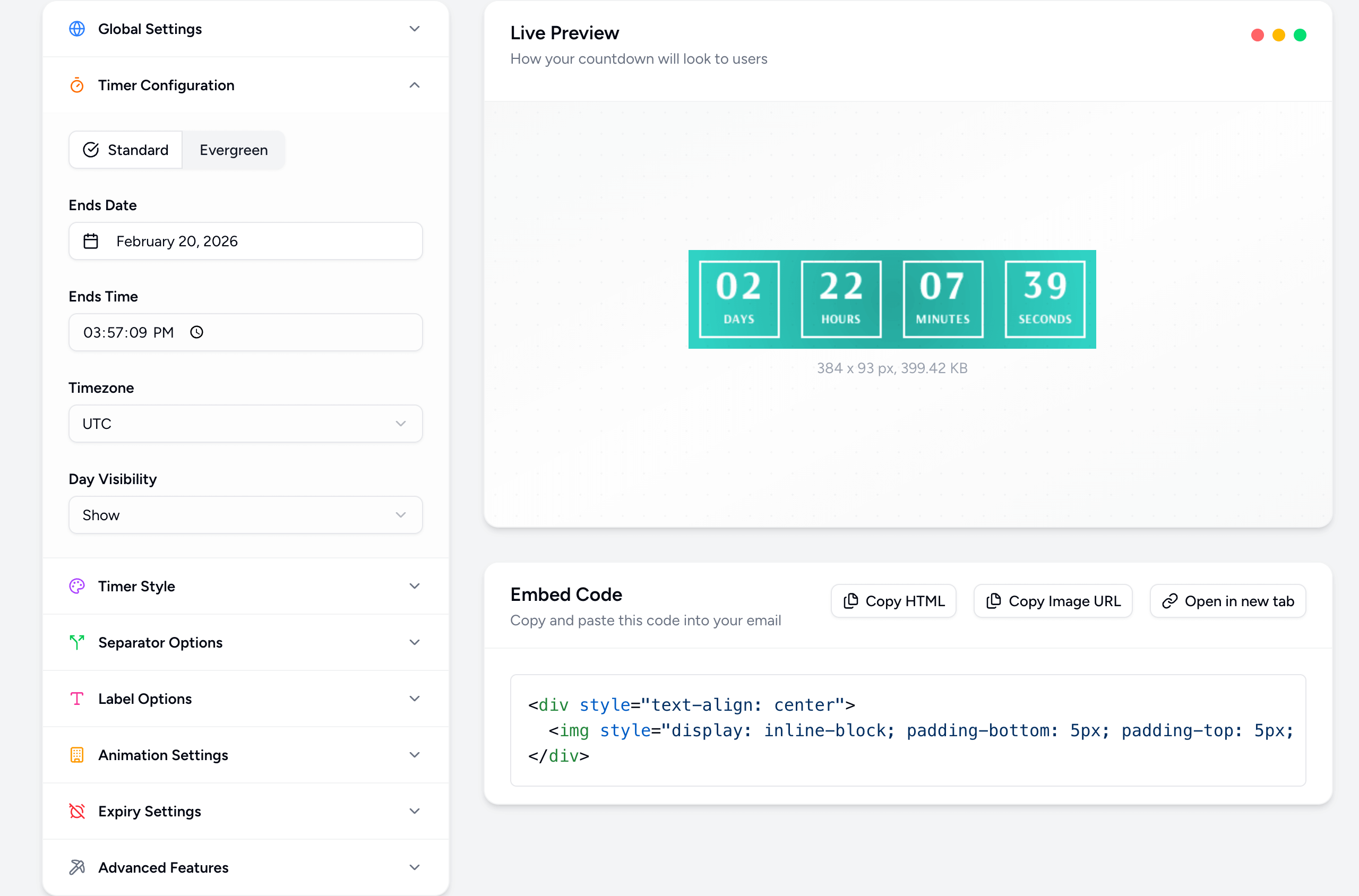Expand the Global Settings section
The image size is (1359, 896).
coord(414,29)
